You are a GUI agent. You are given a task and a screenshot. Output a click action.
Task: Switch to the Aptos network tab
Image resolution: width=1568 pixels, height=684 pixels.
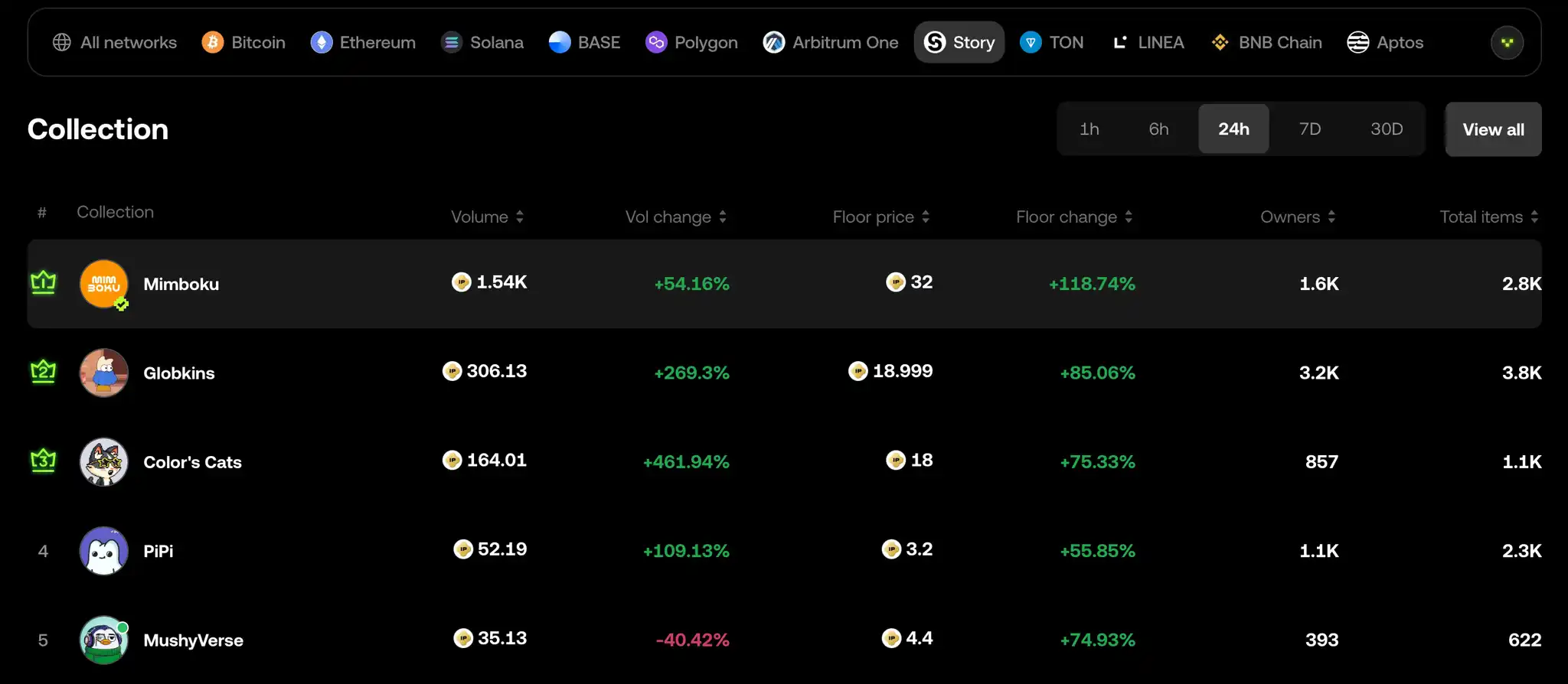tap(1385, 42)
